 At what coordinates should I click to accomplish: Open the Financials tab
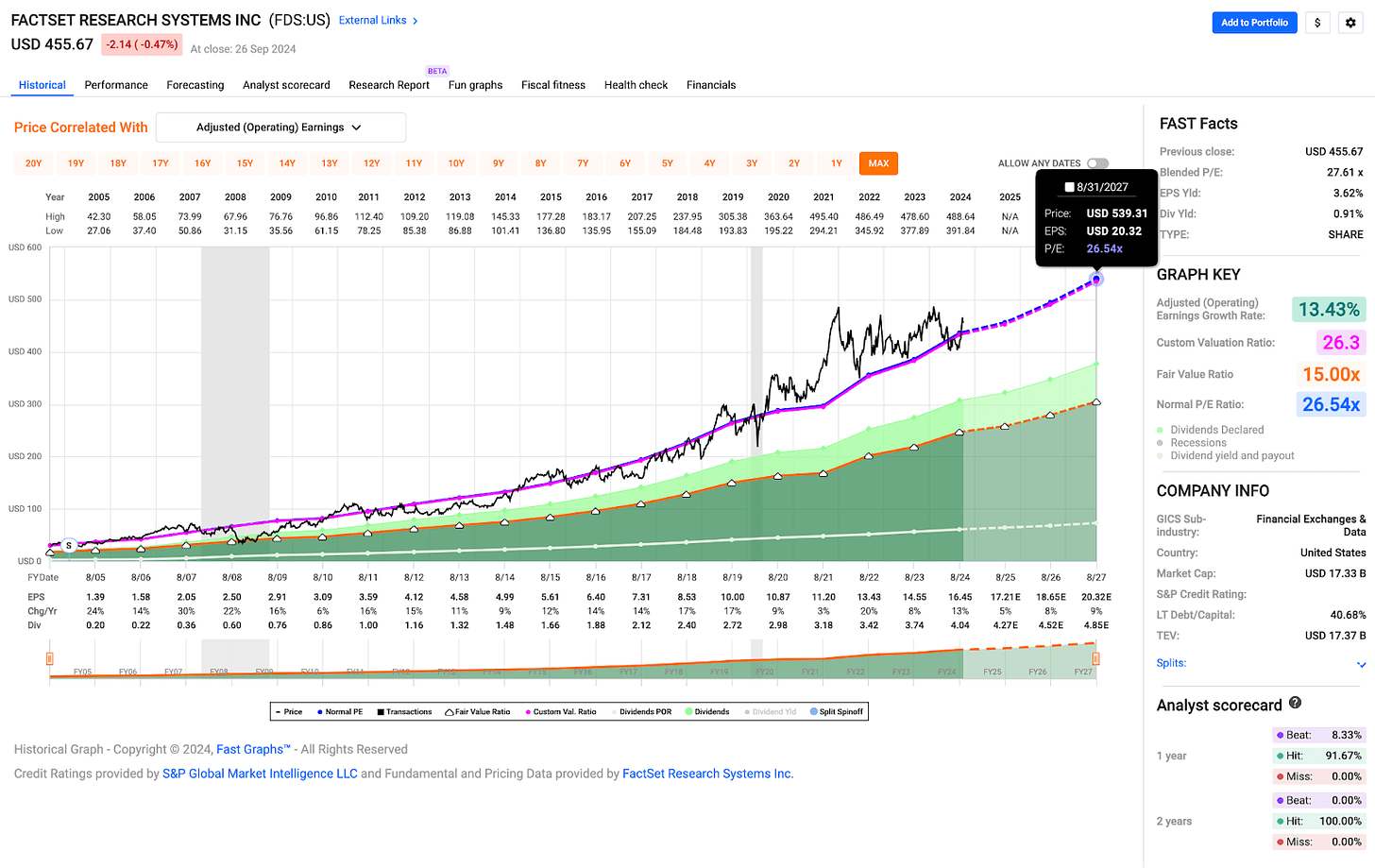pos(711,85)
